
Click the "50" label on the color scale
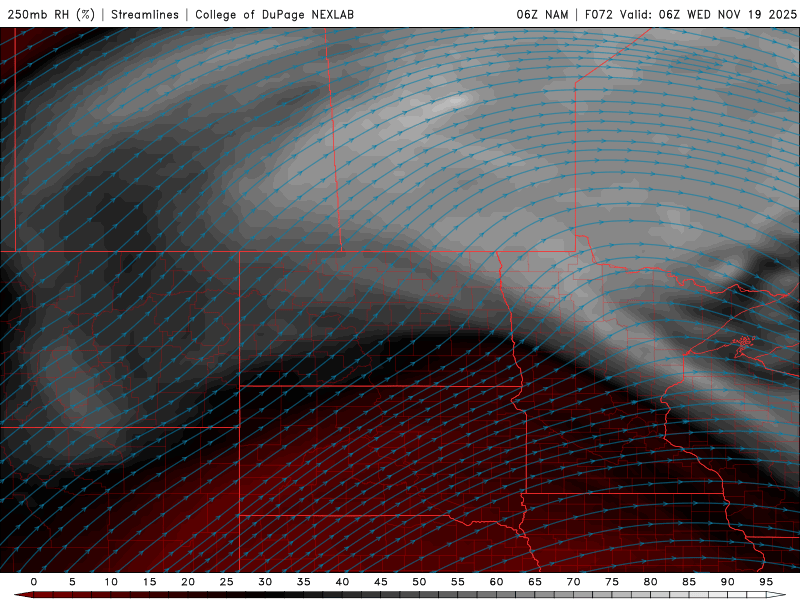tap(419, 582)
